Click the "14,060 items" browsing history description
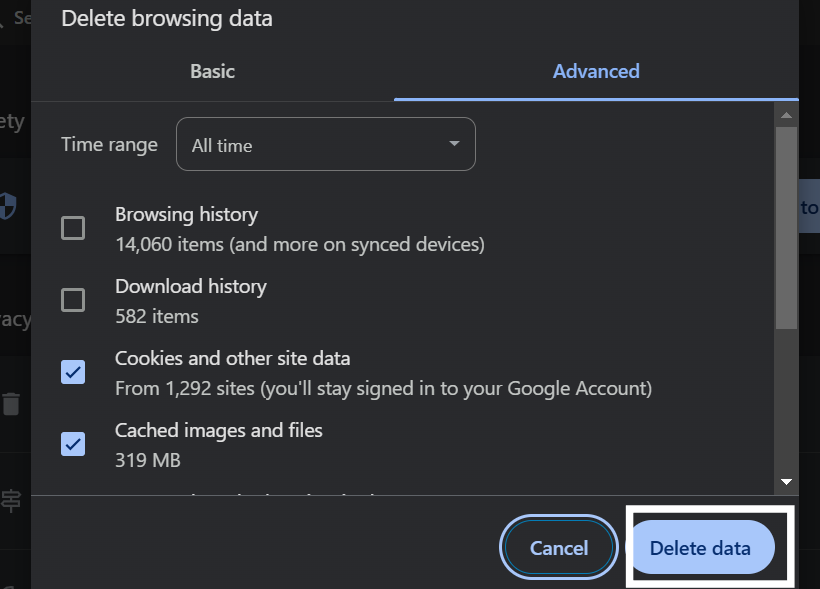 coord(299,244)
